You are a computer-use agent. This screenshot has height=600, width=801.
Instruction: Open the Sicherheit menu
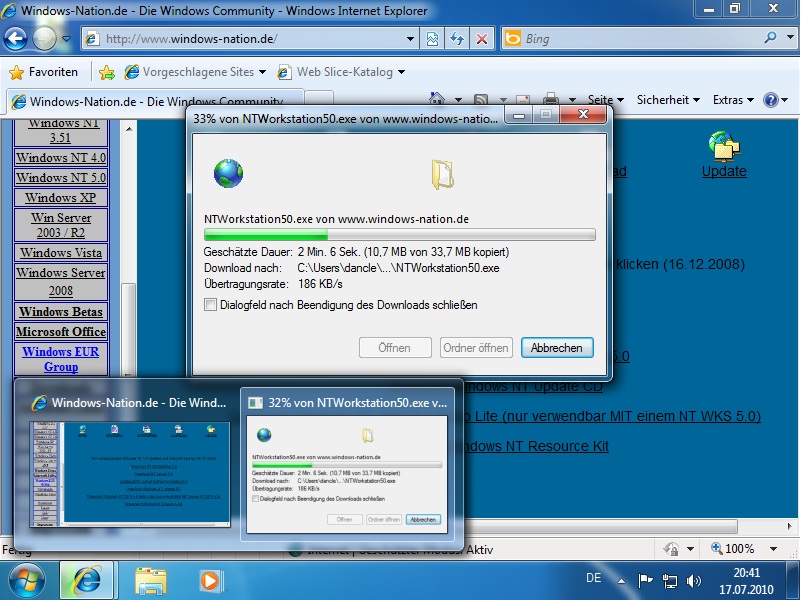coord(668,100)
